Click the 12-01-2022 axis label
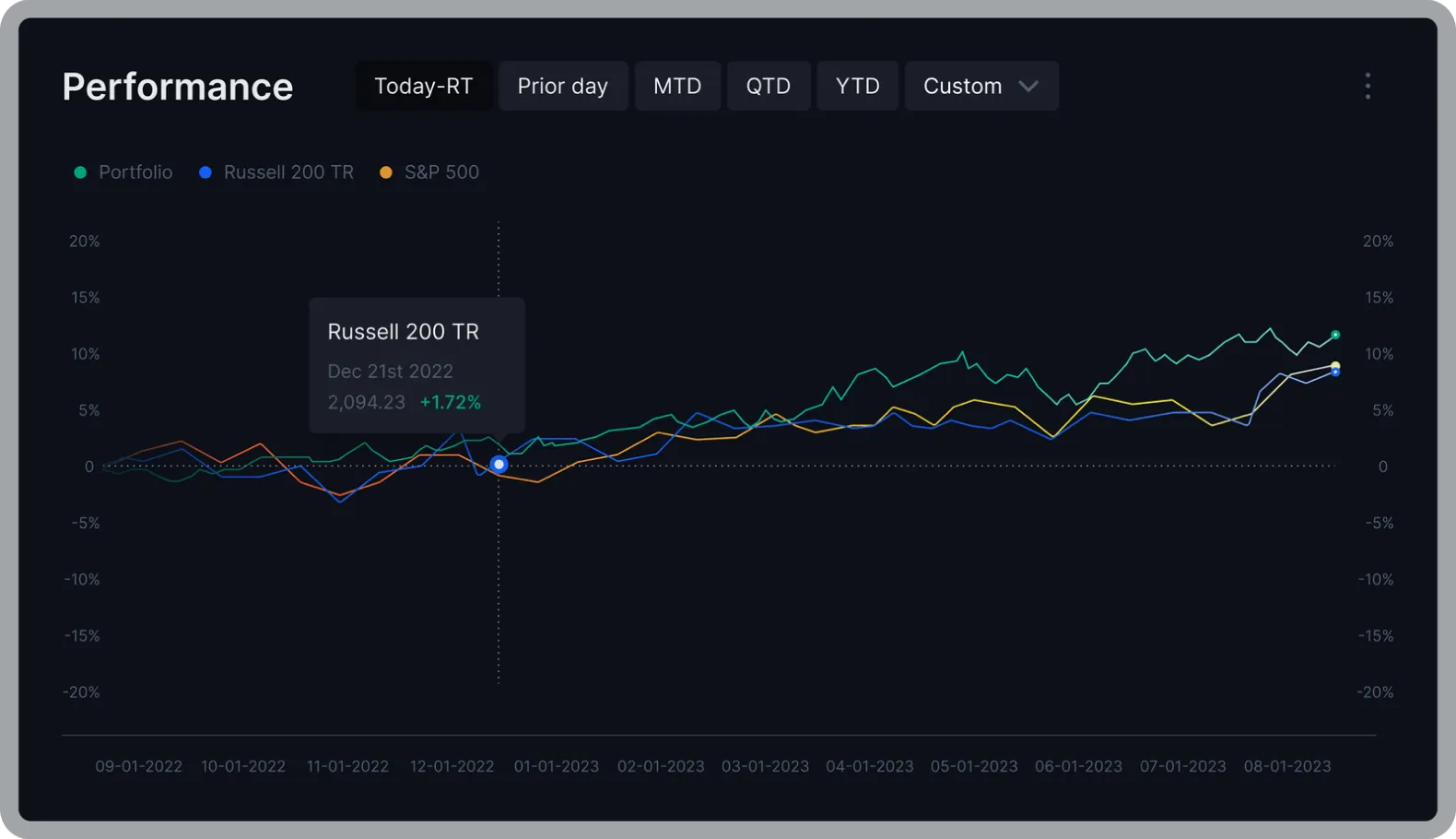1456x839 pixels. 452,766
